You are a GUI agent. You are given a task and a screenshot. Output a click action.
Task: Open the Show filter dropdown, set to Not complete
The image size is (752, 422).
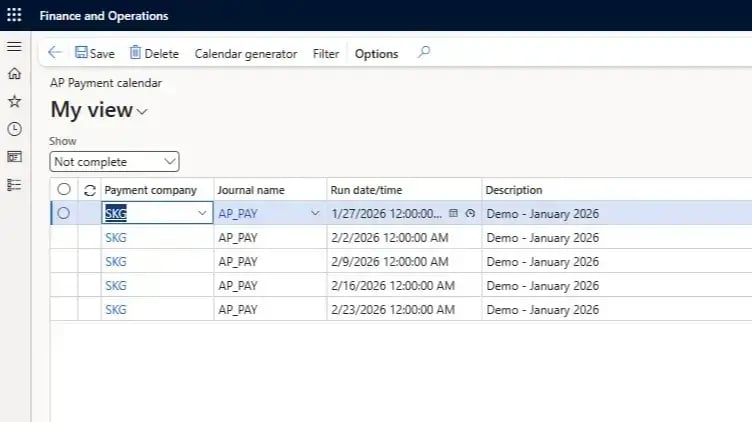click(x=114, y=162)
